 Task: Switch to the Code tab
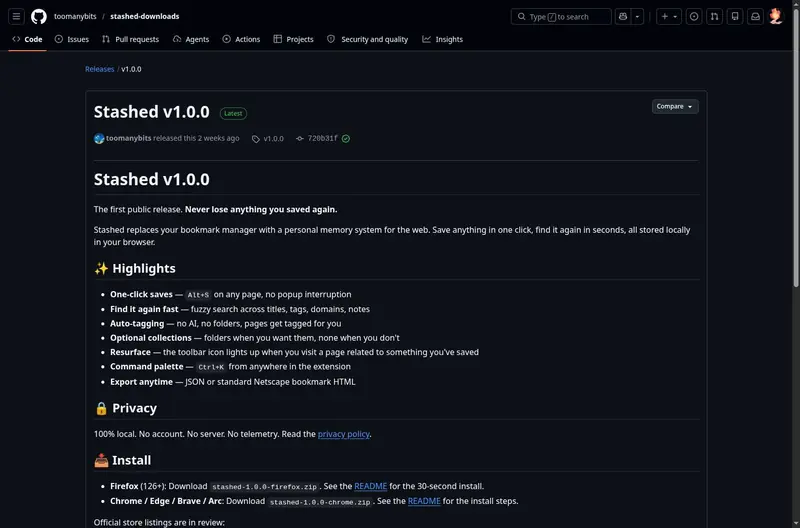point(28,39)
